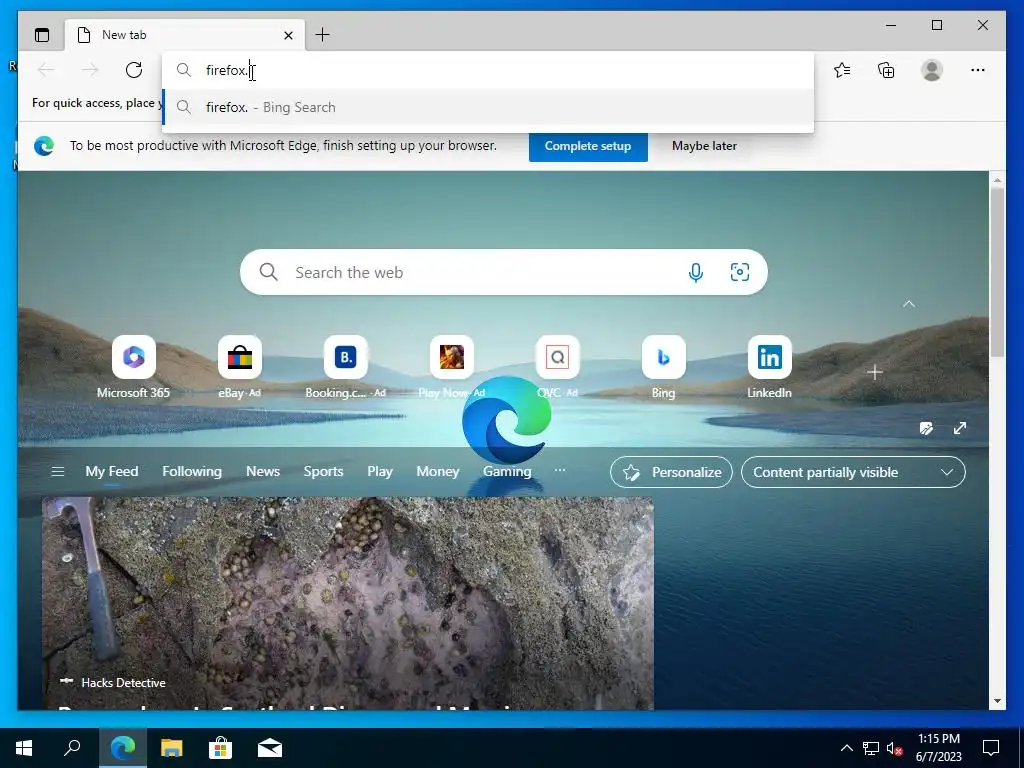This screenshot has height=768, width=1024.
Task: Click the Search the web box
Action: point(504,272)
